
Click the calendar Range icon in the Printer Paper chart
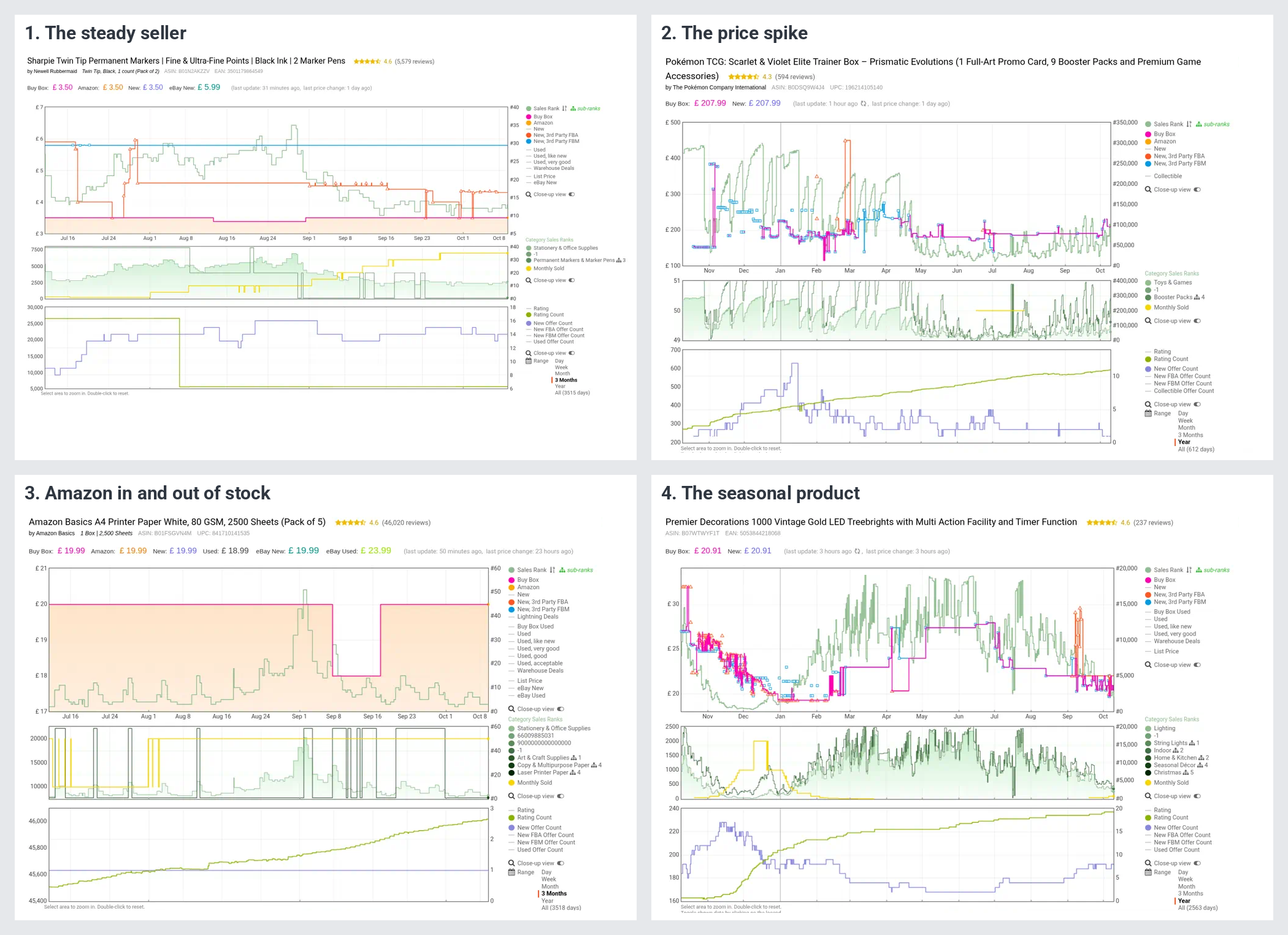[x=512, y=872]
